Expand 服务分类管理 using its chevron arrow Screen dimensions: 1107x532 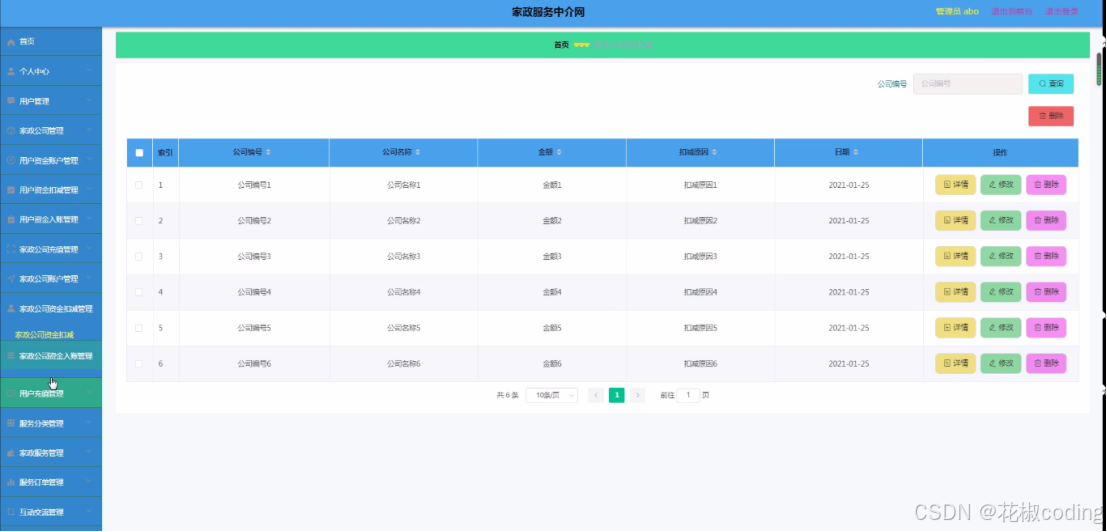click(x=89, y=423)
